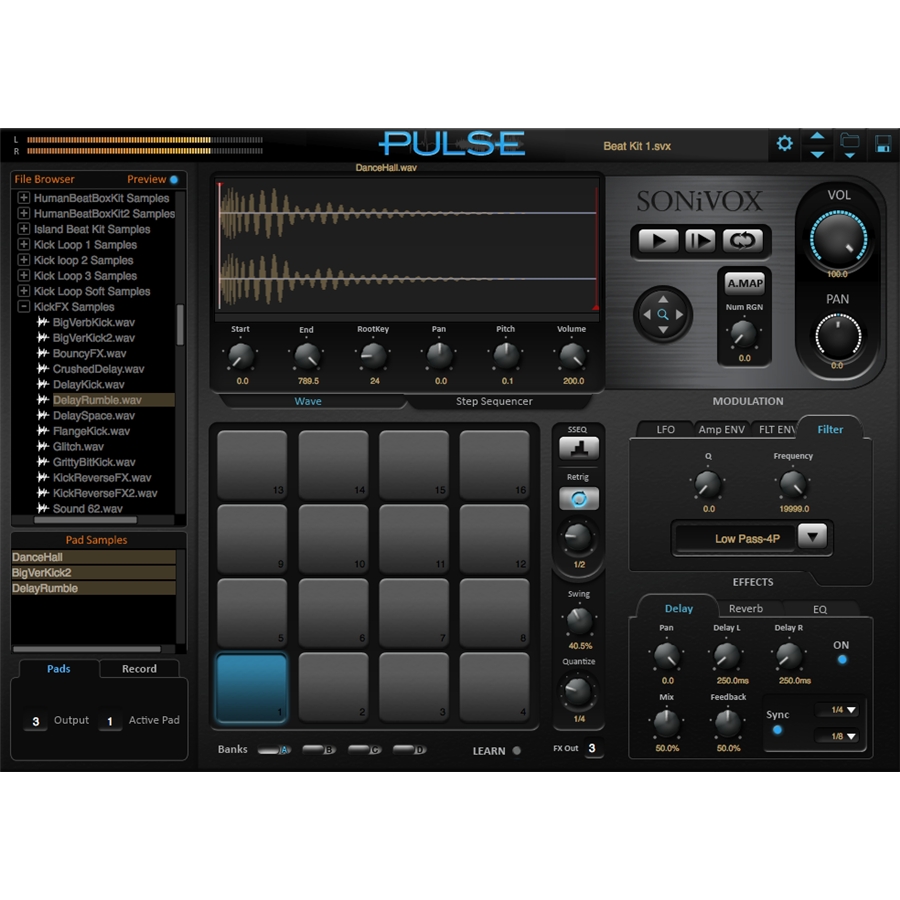Click the Active Pad number field
This screenshot has width=900, height=900.
[x=110, y=721]
